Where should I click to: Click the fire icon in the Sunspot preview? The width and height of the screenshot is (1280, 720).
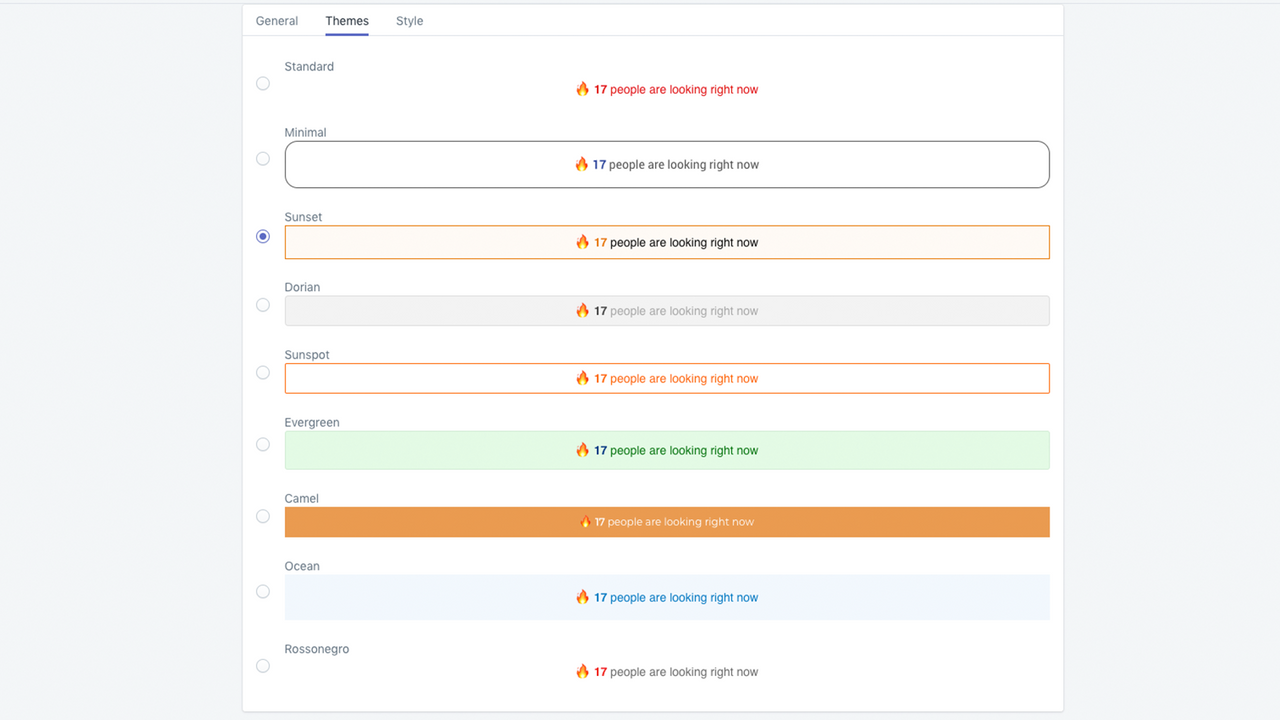click(x=582, y=378)
